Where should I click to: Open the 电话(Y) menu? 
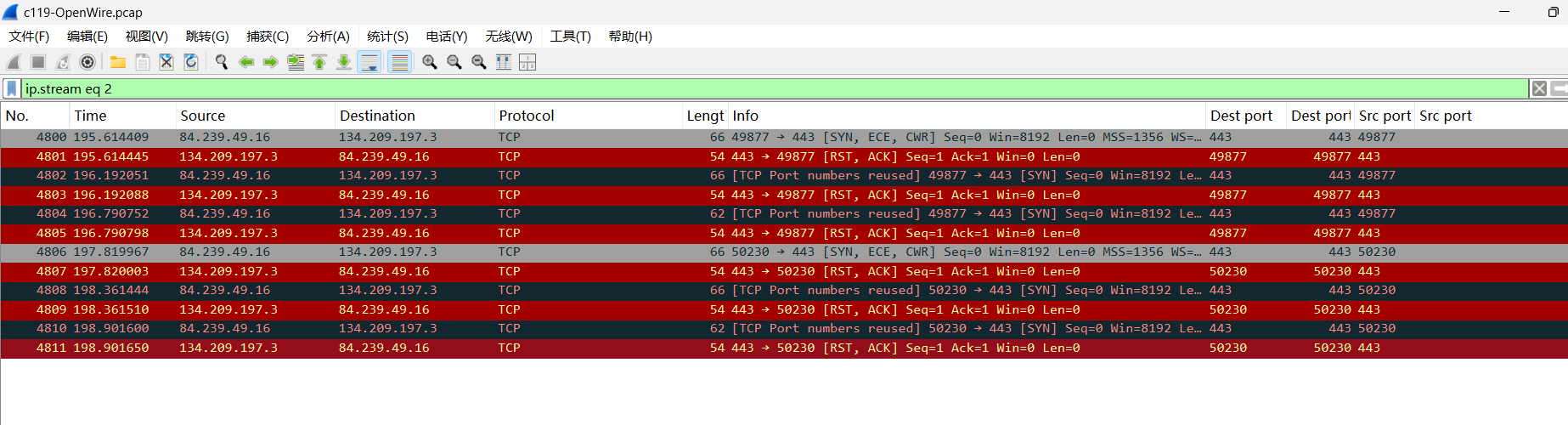[447, 37]
